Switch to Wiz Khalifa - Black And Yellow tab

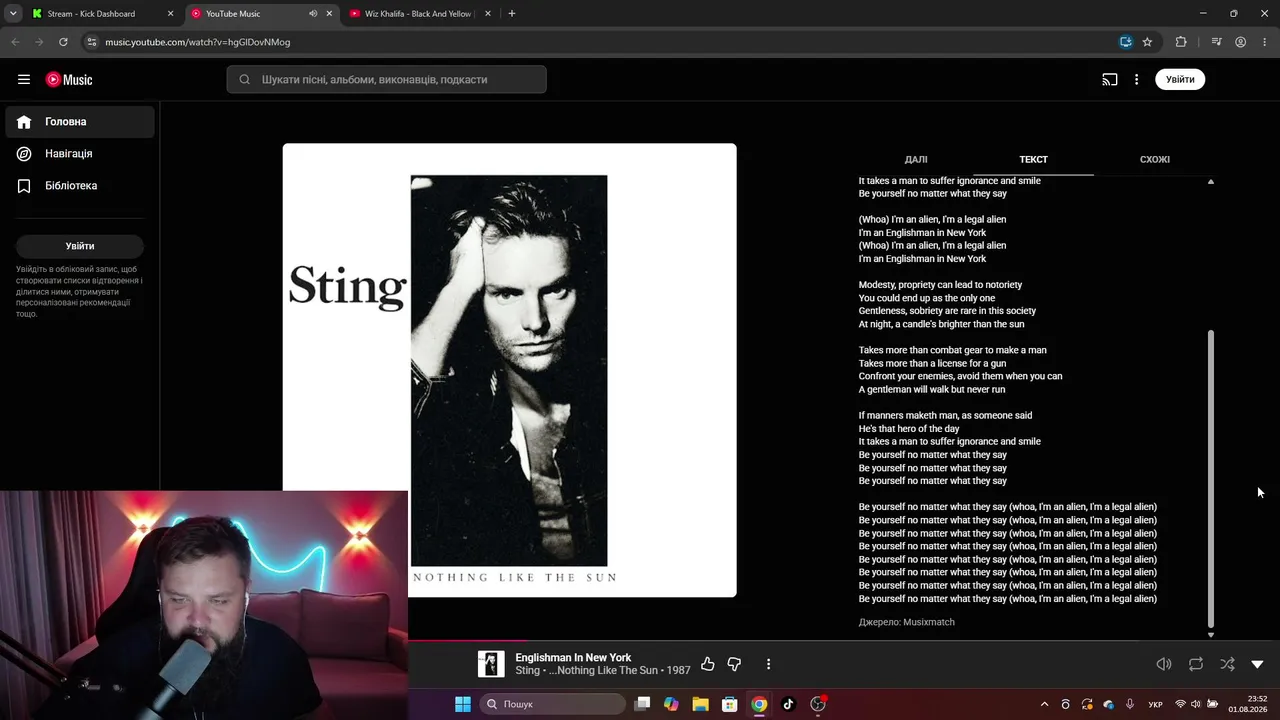coord(418,14)
